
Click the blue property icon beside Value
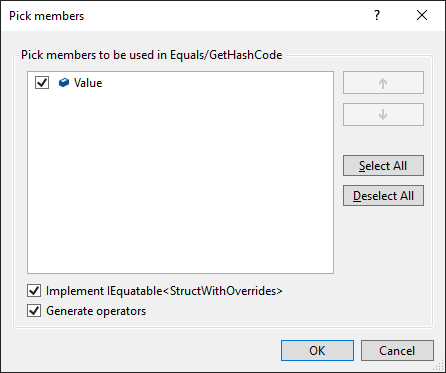click(x=64, y=82)
